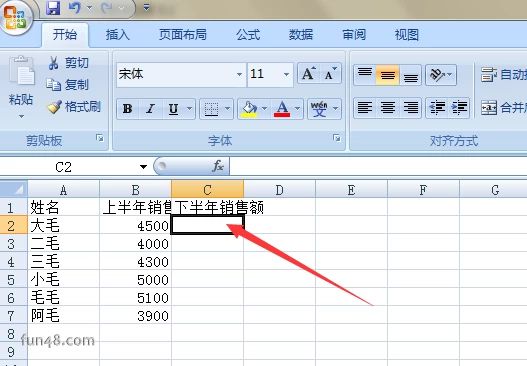Viewport: 527px width, 366px height.
Task: Open the 宋体 font name dropdown
Action: click(x=239, y=74)
